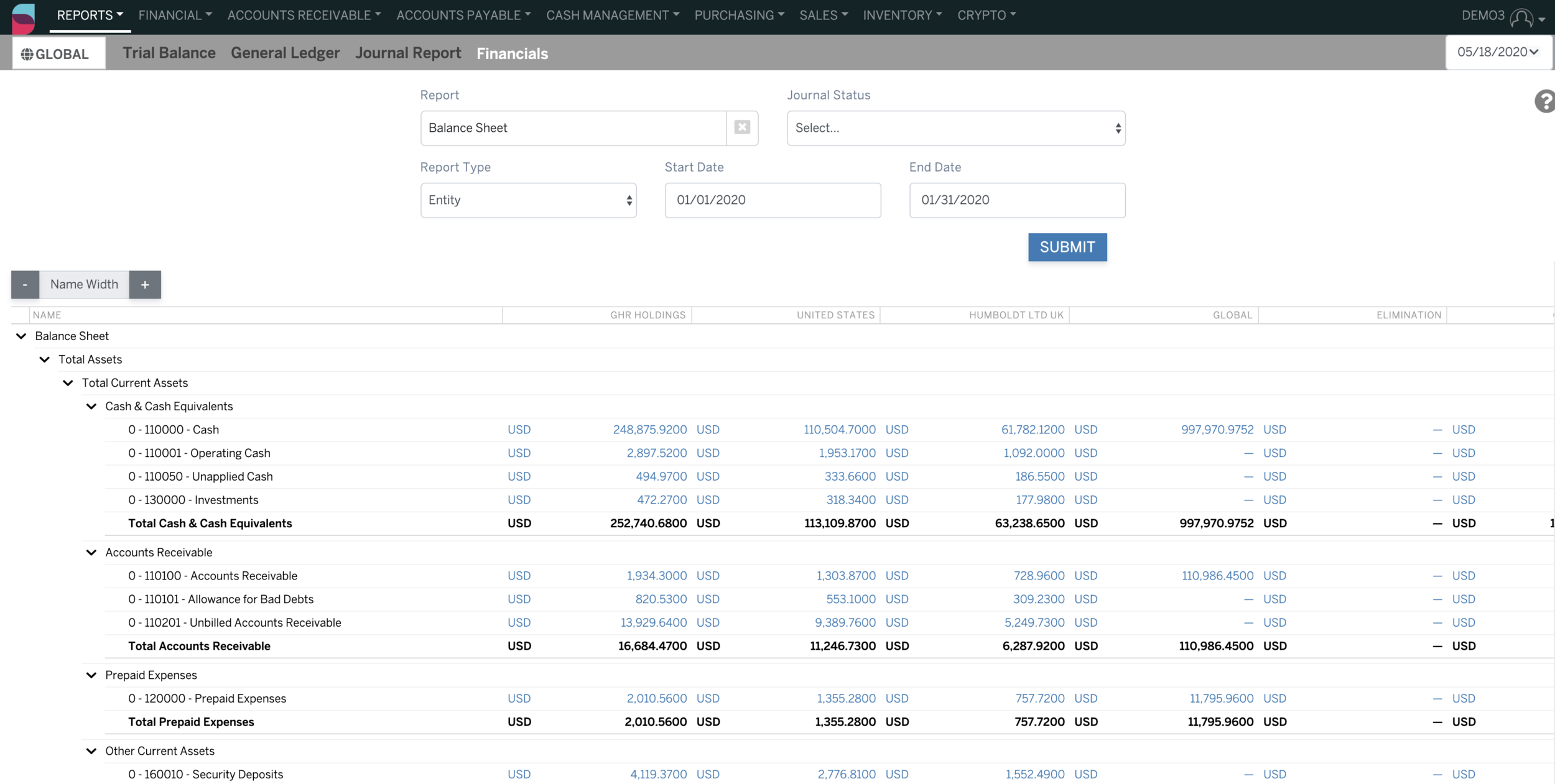
Task: Switch to Trial Balance tab
Action: (x=169, y=53)
